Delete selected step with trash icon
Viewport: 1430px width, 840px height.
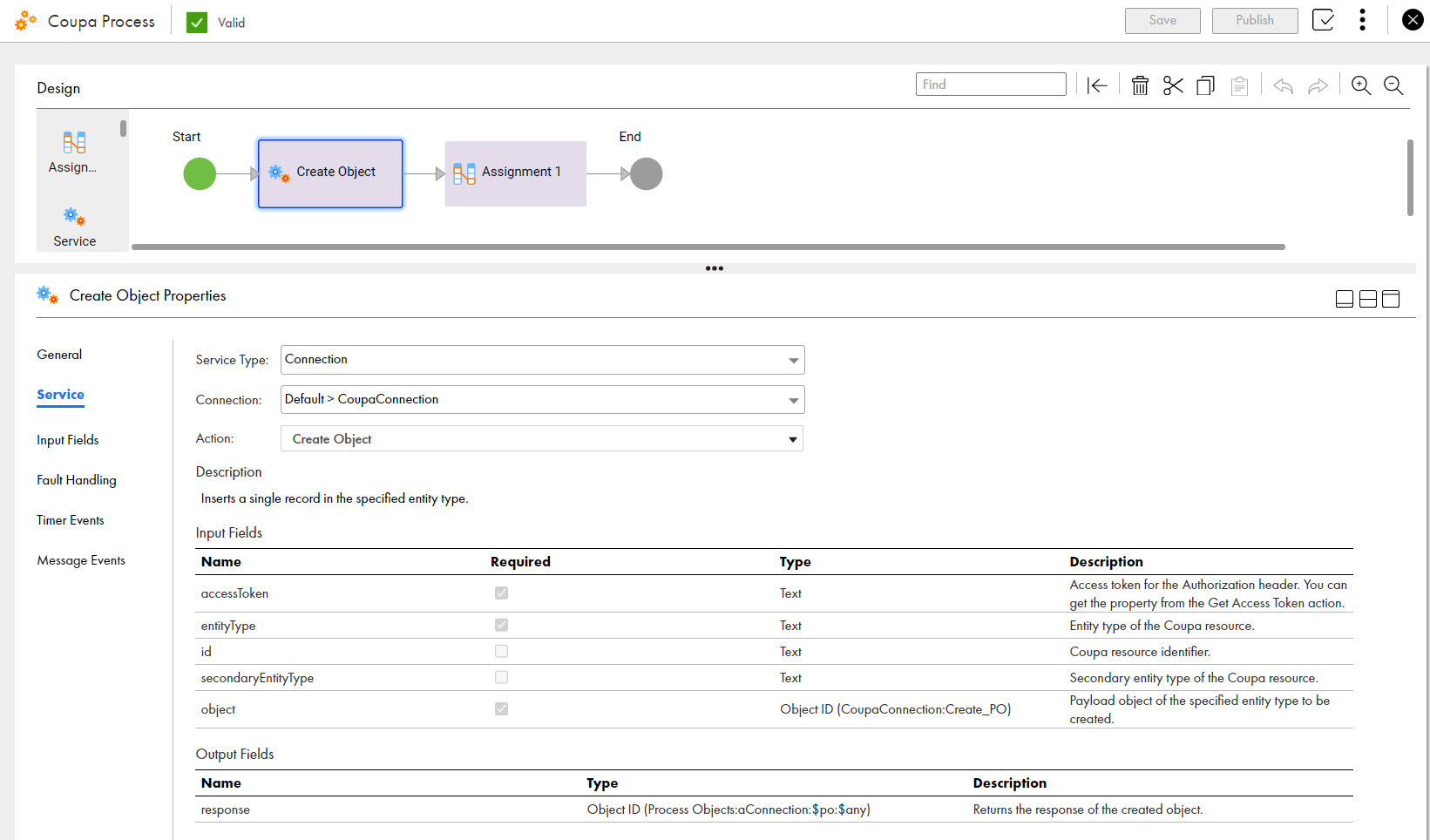(1140, 85)
